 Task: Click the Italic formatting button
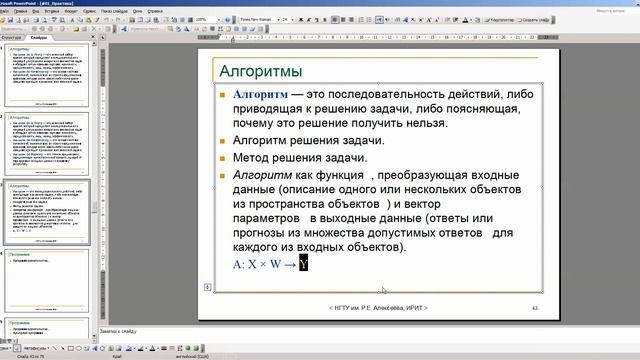coord(309,20)
